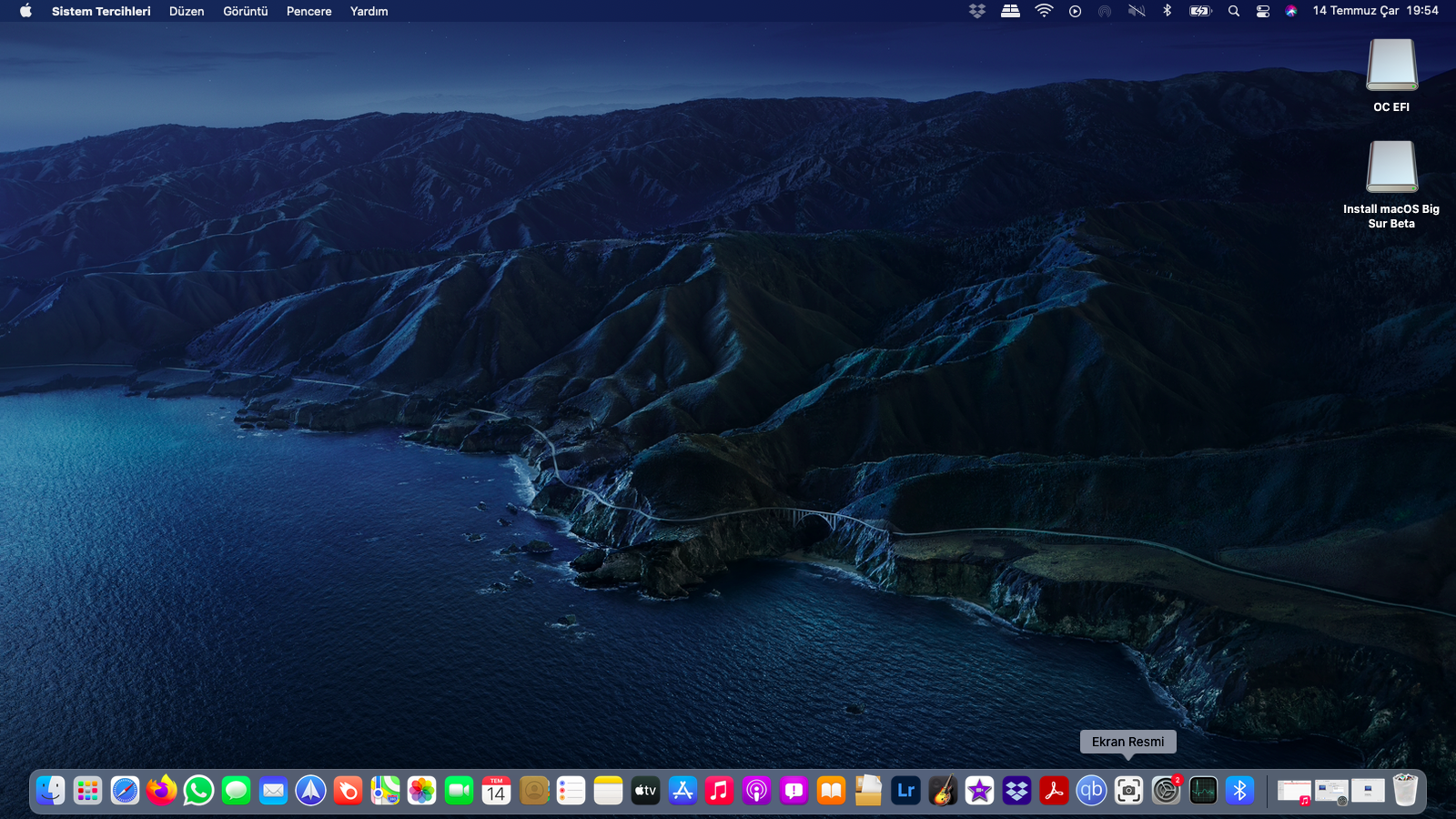The height and width of the screenshot is (819, 1456).
Task: Restore minimized Music window in Dock
Action: pos(1294,792)
